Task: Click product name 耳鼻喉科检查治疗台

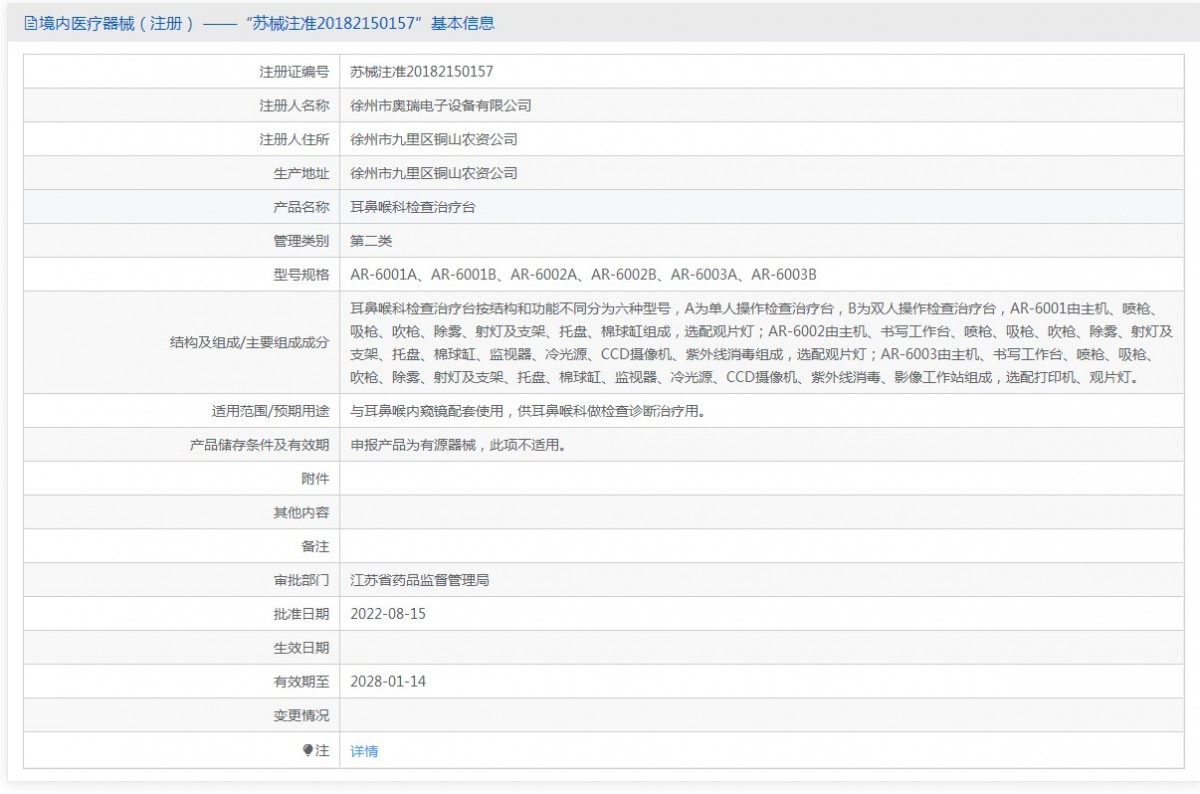Action: 413,207
